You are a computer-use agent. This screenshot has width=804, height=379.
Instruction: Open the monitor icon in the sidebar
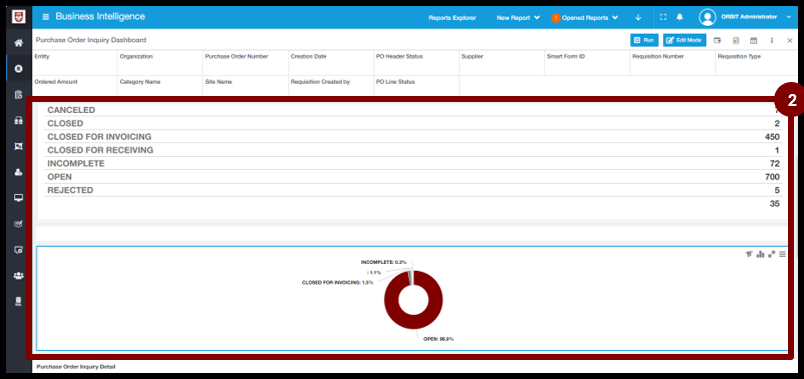pos(18,198)
